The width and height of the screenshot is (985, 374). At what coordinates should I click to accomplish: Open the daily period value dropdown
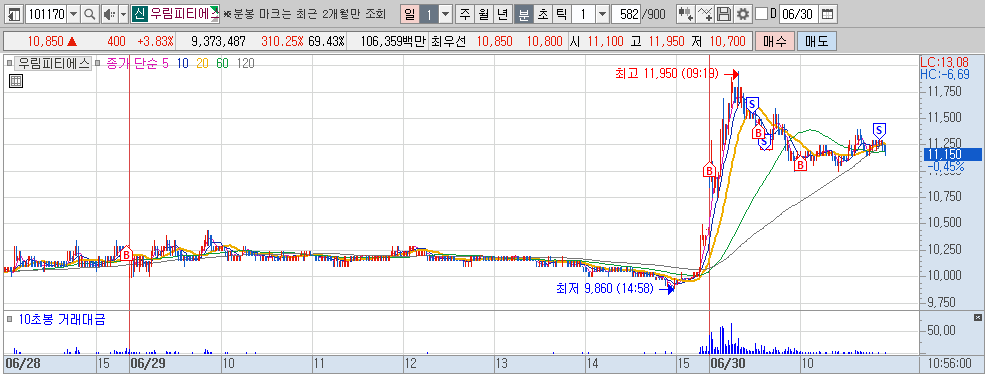click(445, 13)
